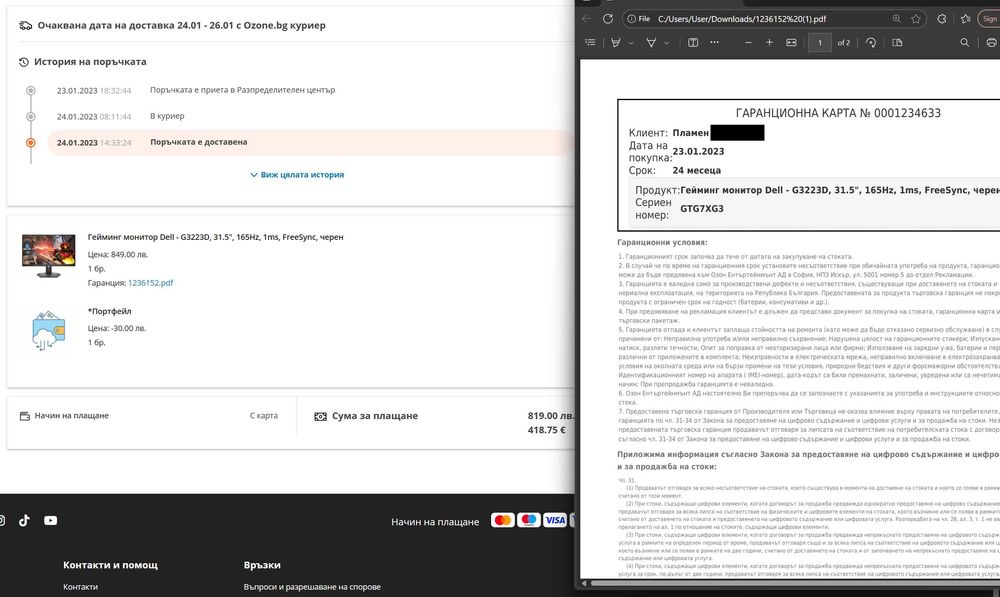Click the 'Връзки' footer heading
The width and height of the screenshot is (1000, 597).
coord(262,565)
